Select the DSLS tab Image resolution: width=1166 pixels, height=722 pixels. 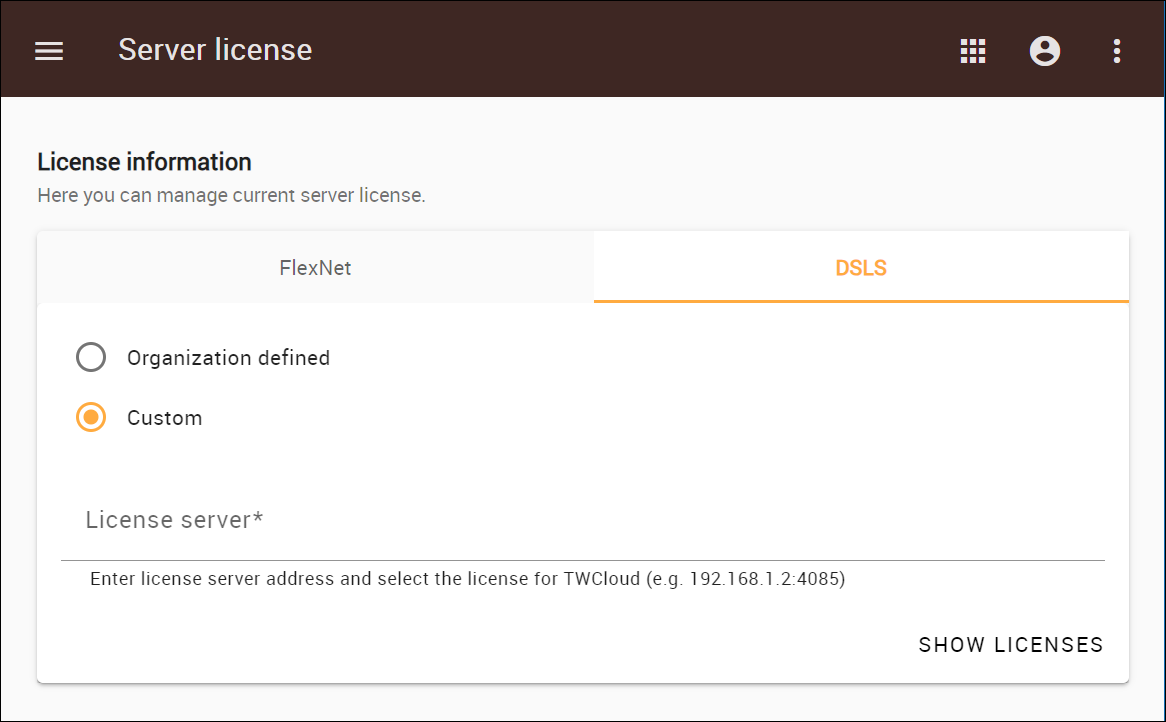click(861, 268)
